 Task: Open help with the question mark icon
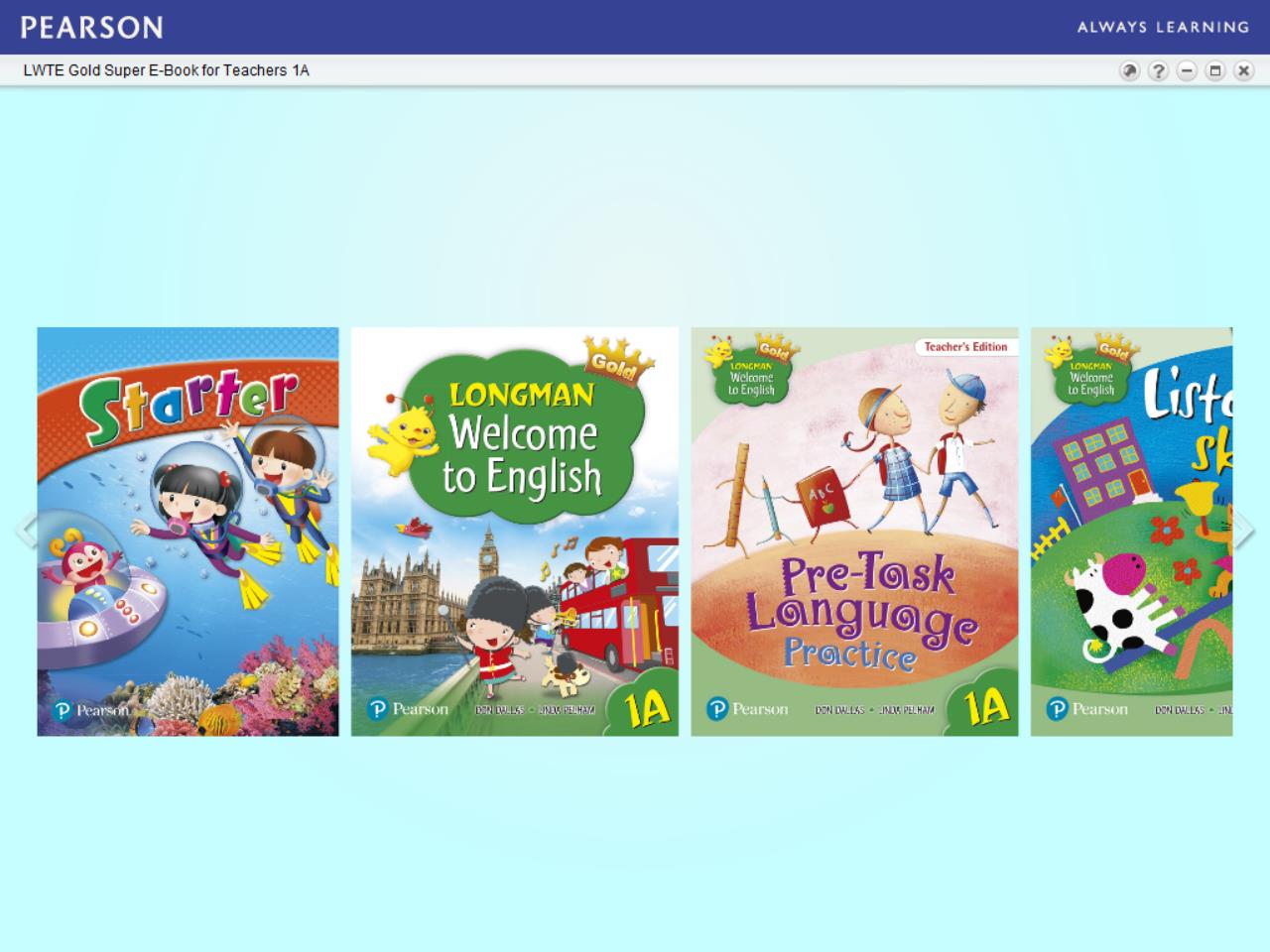tap(1158, 70)
